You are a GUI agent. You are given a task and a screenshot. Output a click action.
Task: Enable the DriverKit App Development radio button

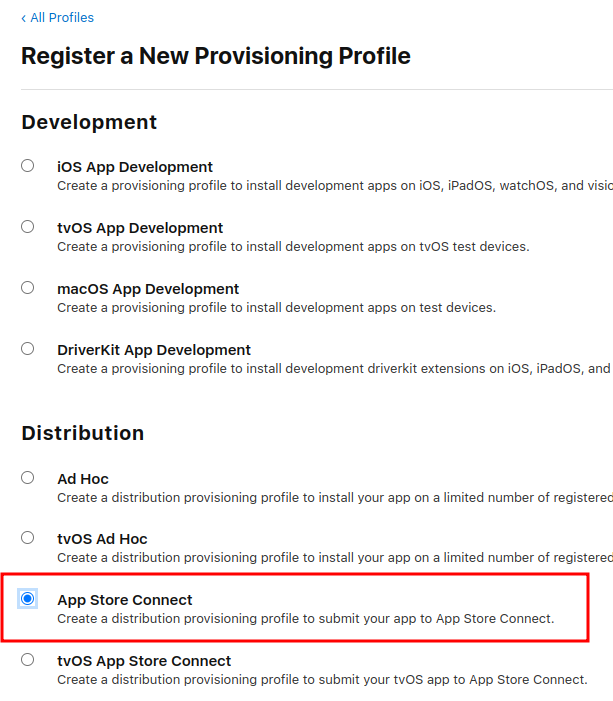(28, 349)
